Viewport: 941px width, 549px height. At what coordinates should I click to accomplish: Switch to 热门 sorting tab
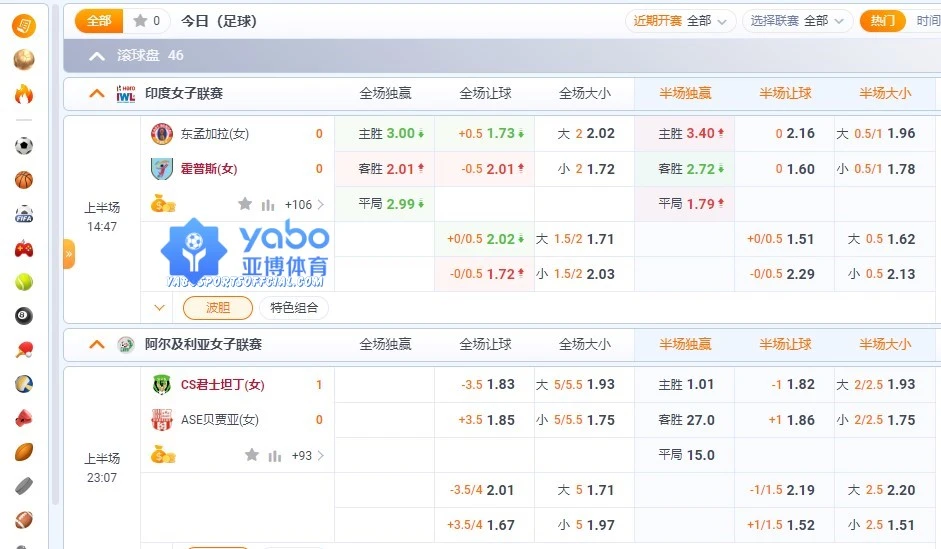click(882, 21)
